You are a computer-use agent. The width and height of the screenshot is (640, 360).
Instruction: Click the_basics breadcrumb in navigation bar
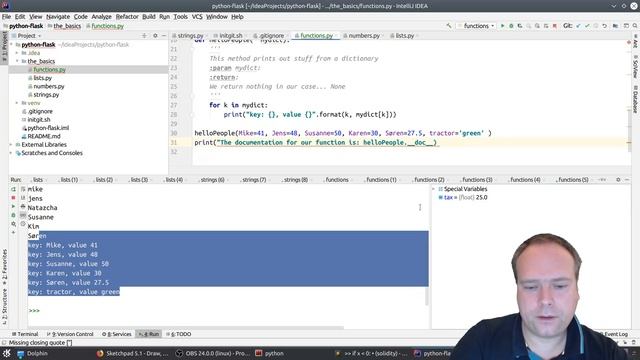coord(67,26)
